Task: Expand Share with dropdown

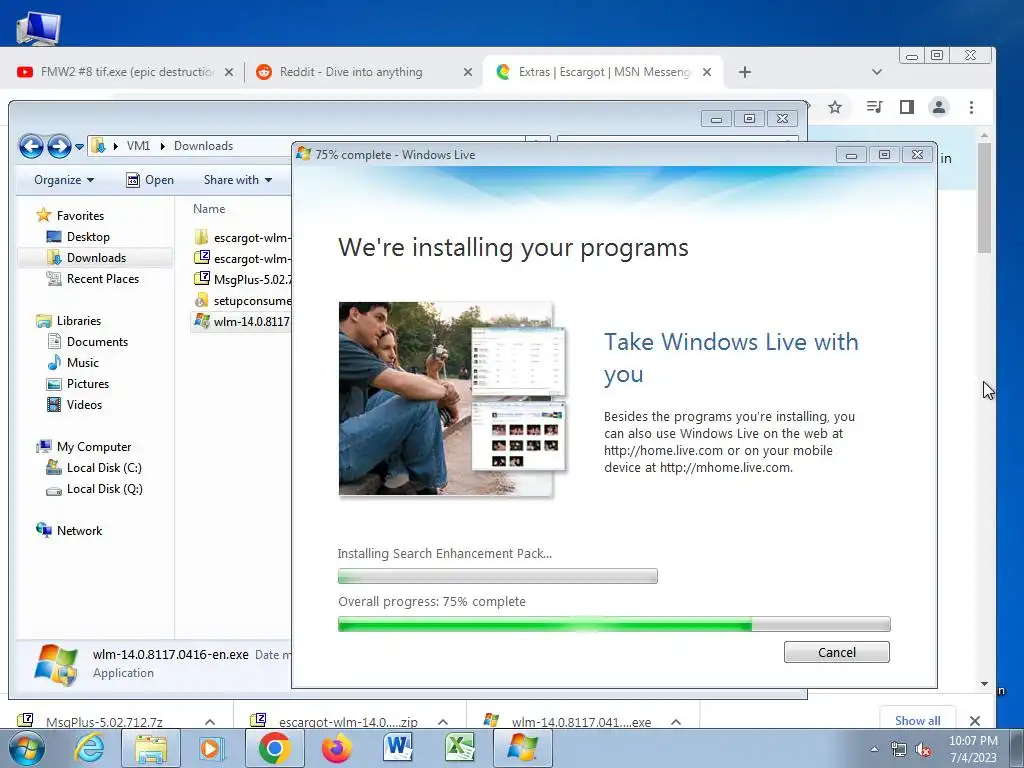Action: (238, 180)
